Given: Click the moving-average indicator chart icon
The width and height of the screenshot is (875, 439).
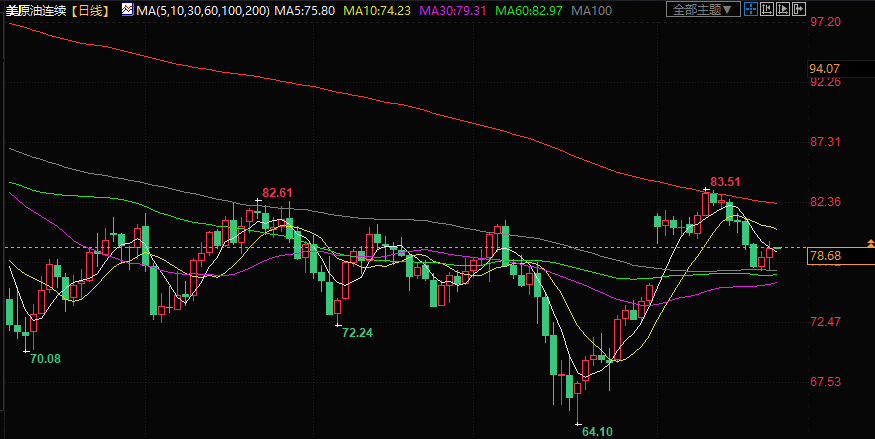Looking at the screenshot, I should (128, 9).
